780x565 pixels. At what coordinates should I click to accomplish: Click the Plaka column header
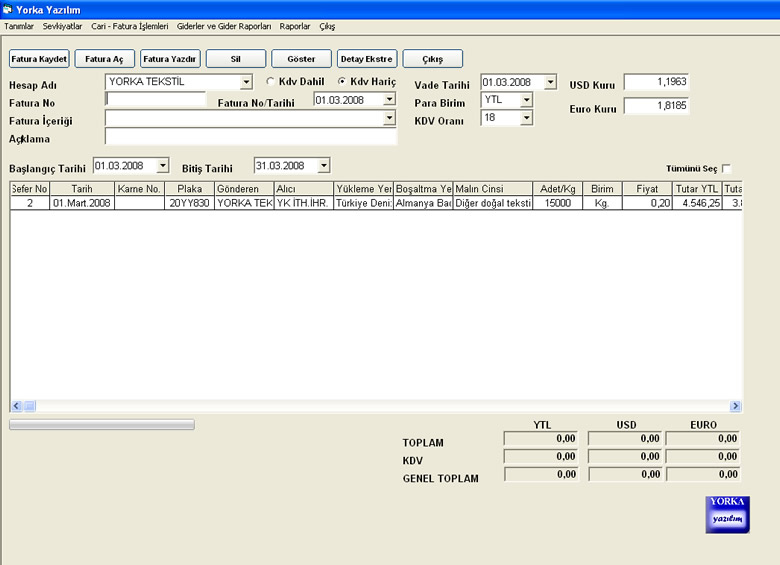190,189
